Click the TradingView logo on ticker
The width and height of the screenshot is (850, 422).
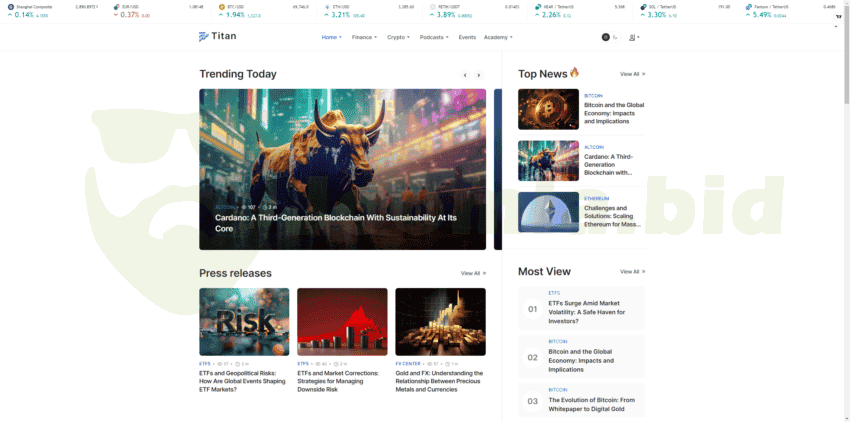point(839,17)
